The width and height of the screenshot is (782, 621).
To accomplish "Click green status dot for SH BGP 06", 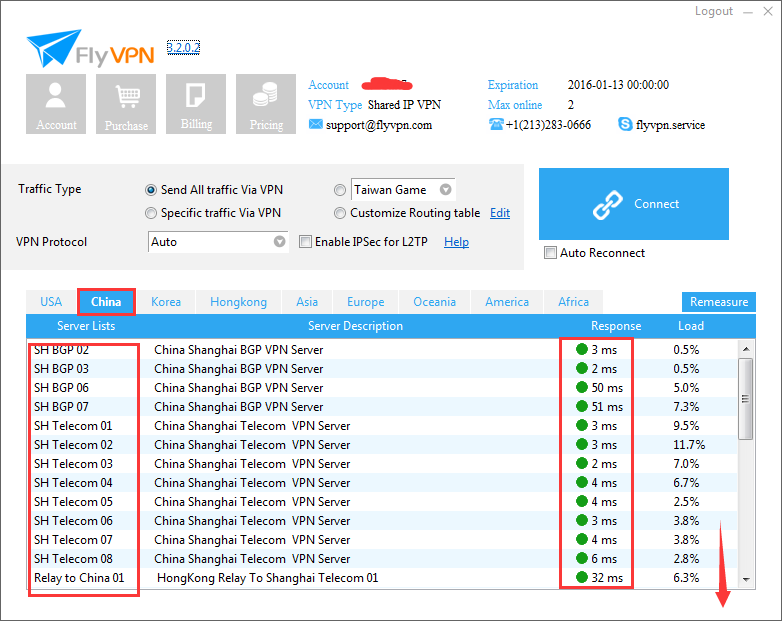I will (x=582, y=387).
